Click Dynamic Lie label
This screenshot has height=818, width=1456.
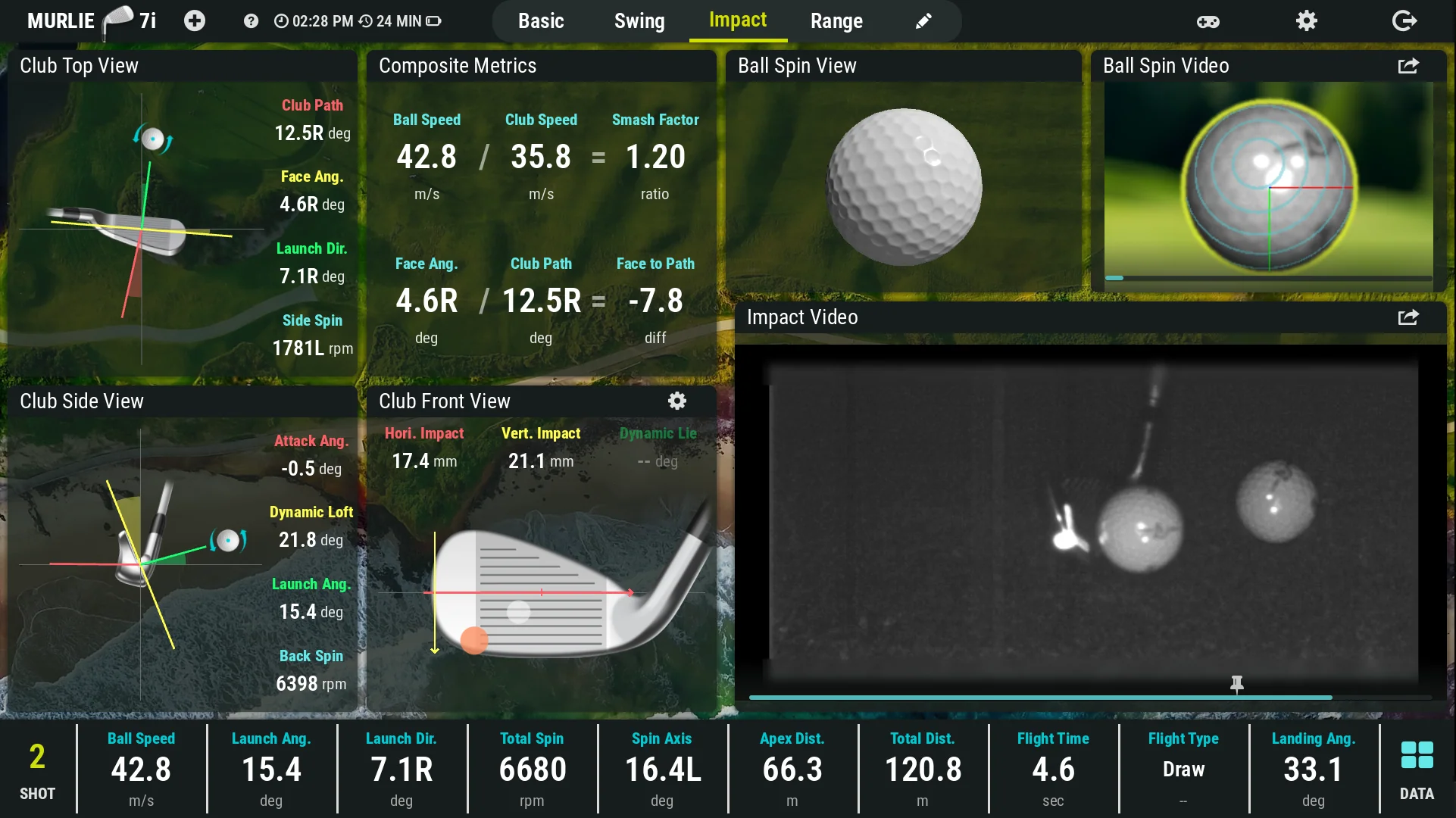click(658, 433)
